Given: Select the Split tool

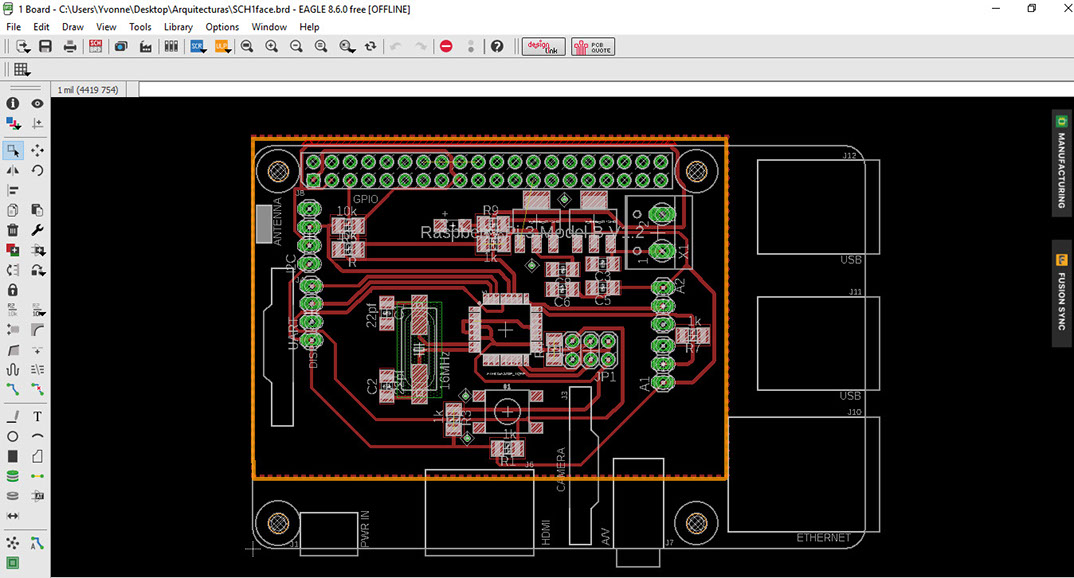Looking at the screenshot, I should tap(12, 350).
